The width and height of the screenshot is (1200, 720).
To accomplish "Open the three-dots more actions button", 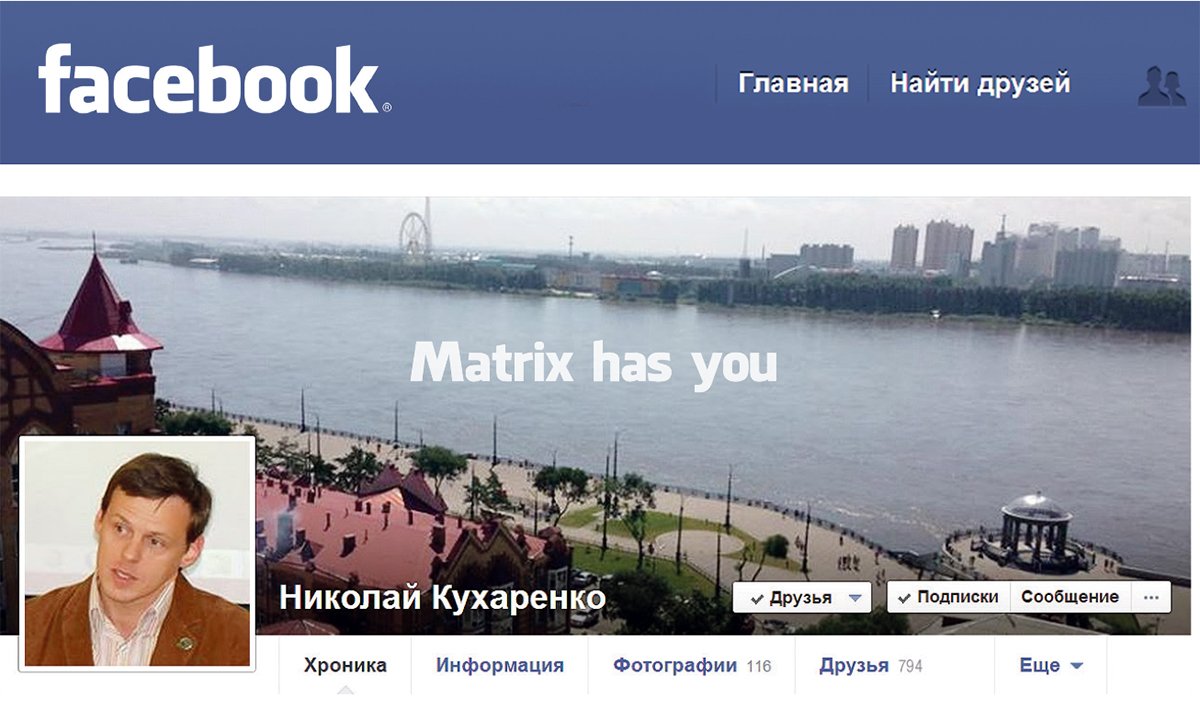I will (x=1151, y=597).
